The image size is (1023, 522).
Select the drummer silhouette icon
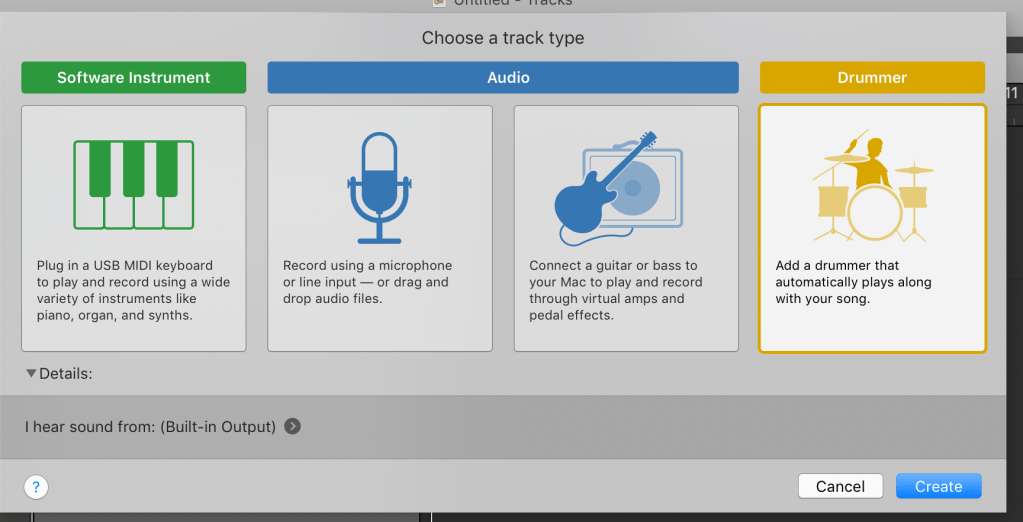pyautogui.click(x=871, y=186)
